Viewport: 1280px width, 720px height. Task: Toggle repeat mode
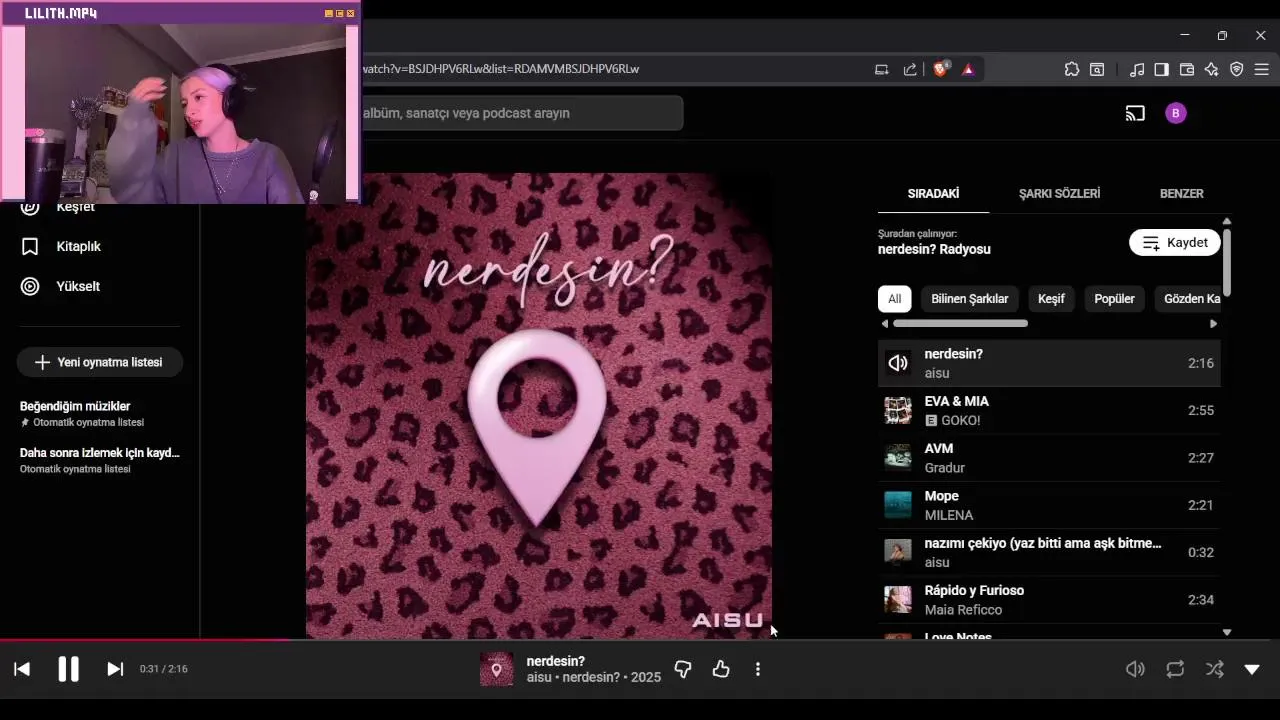click(1175, 669)
